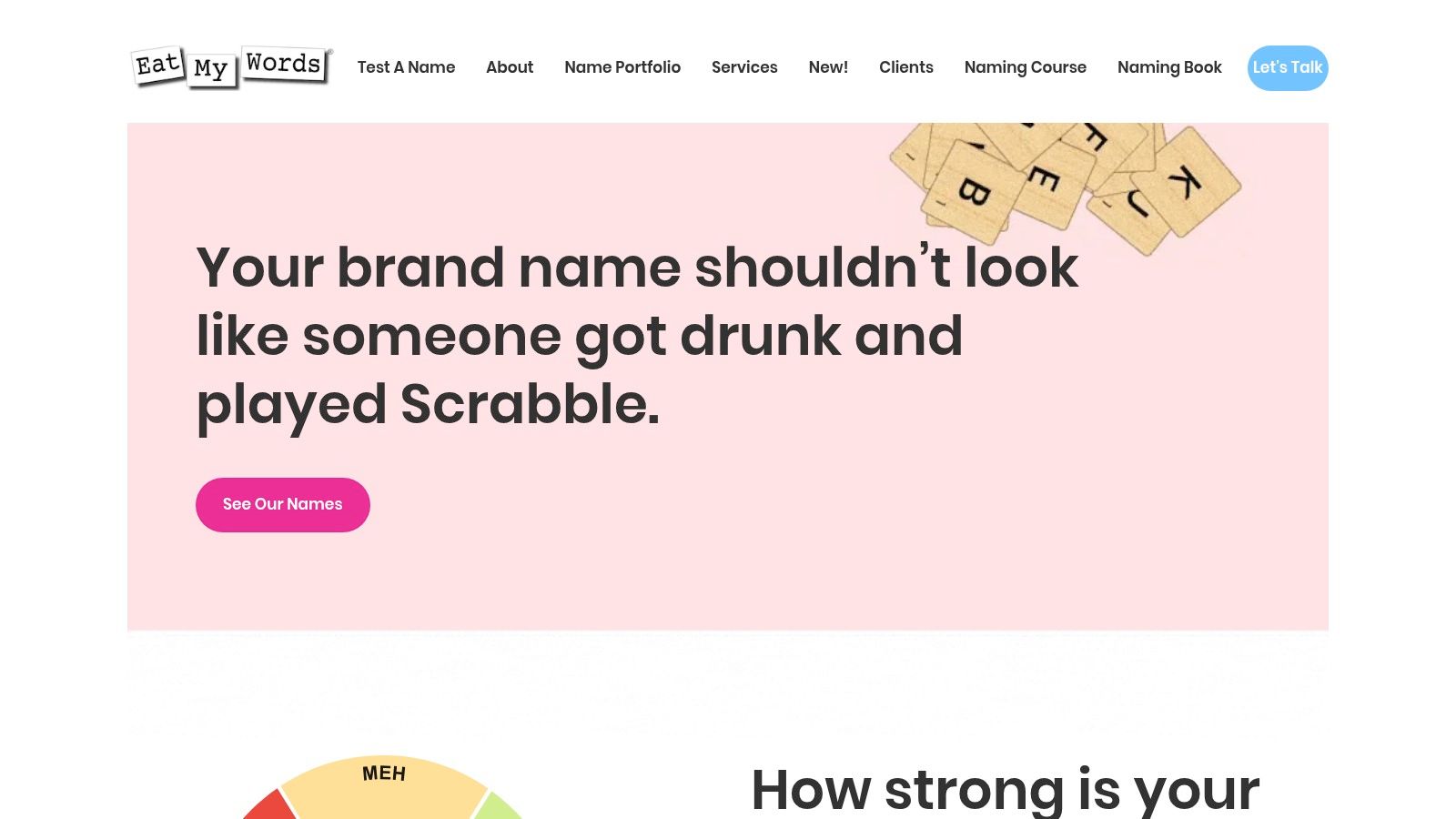Open the Clients page
The image size is (1456, 819).
click(x=906, y=67)
